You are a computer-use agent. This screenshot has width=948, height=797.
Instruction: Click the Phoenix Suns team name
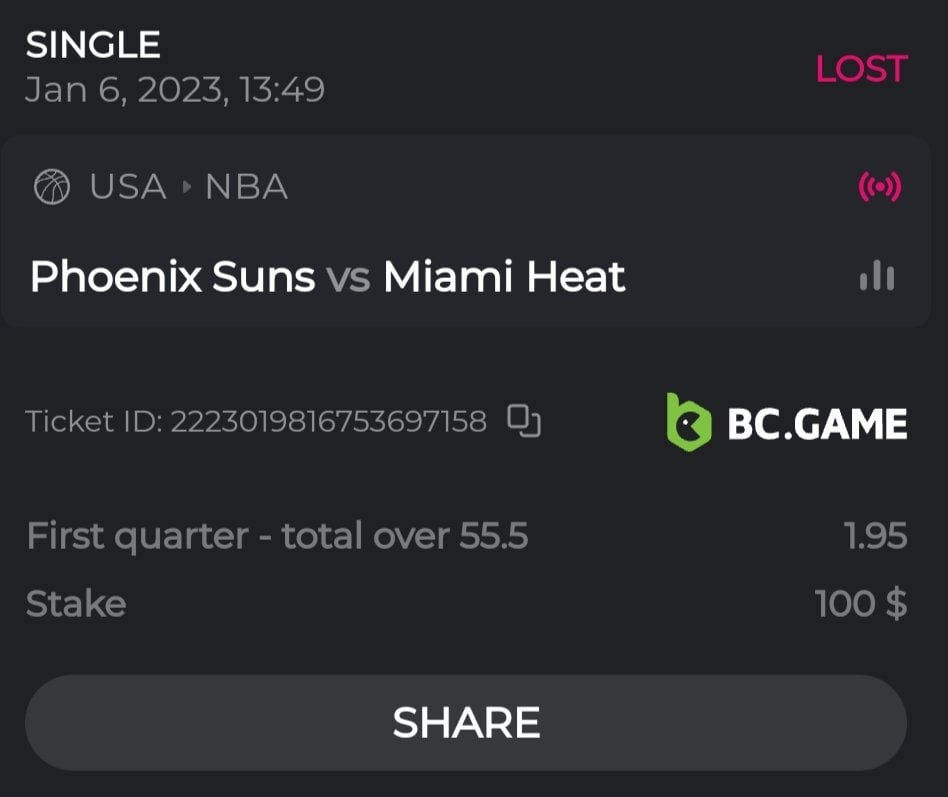[x=172, y=276]
